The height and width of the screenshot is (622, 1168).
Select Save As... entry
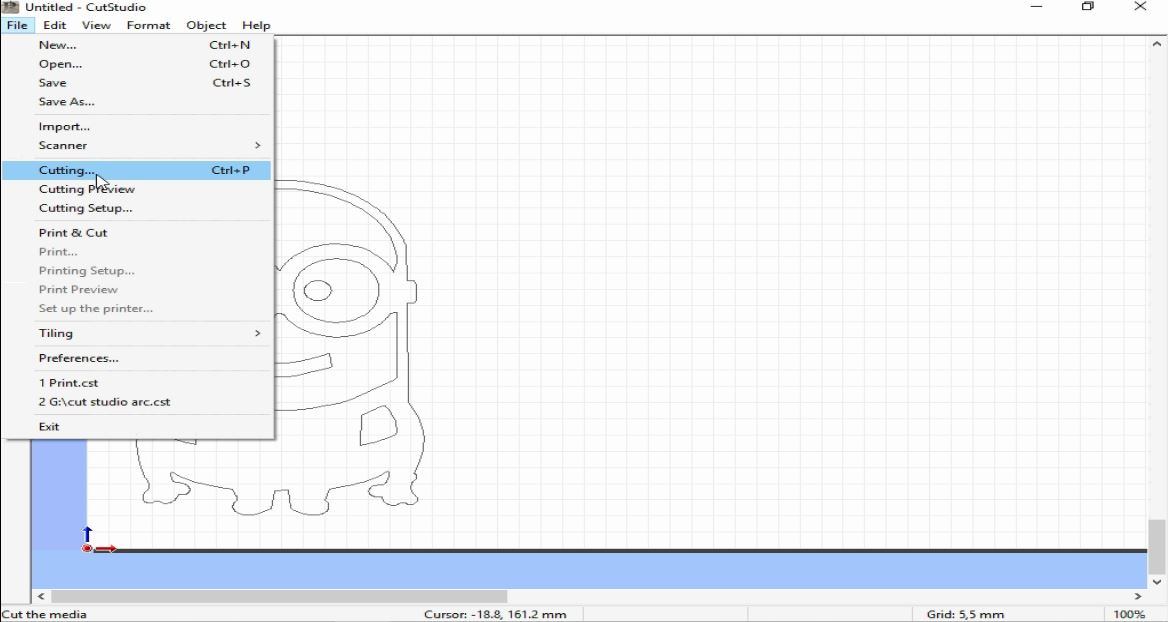(136, 102)
